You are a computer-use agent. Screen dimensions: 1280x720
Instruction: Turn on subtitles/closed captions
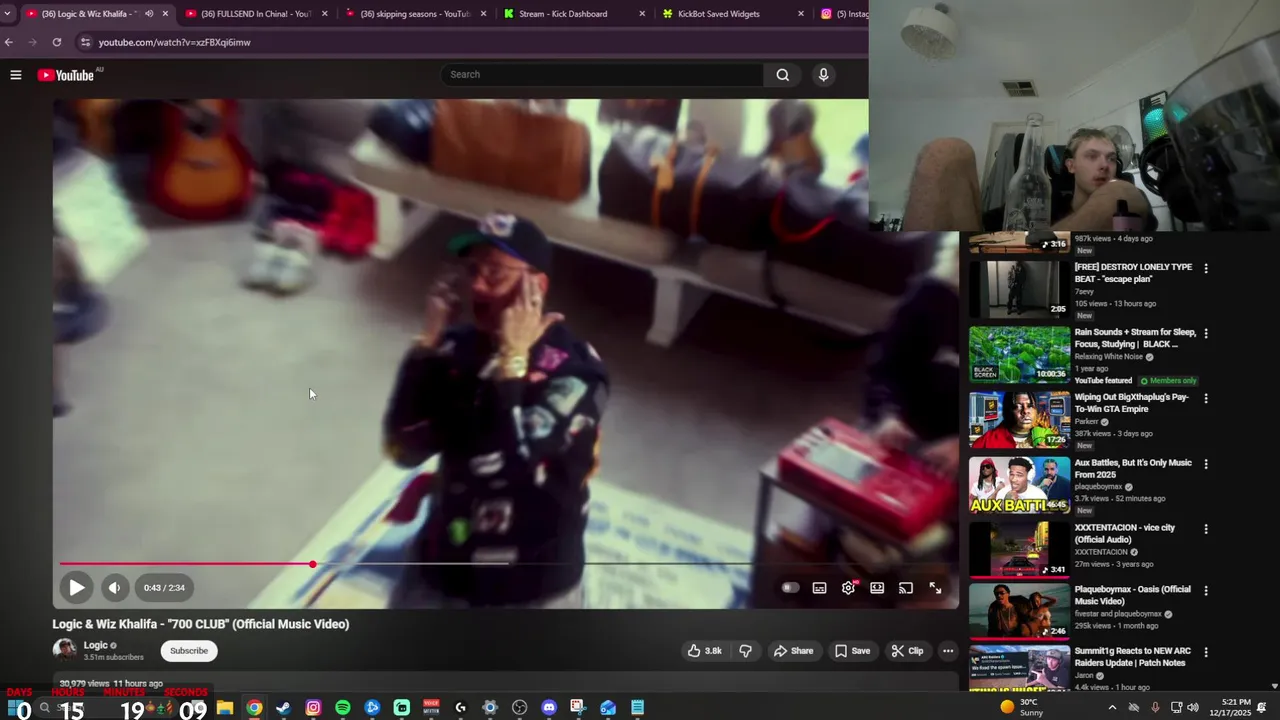coord(819,588)
